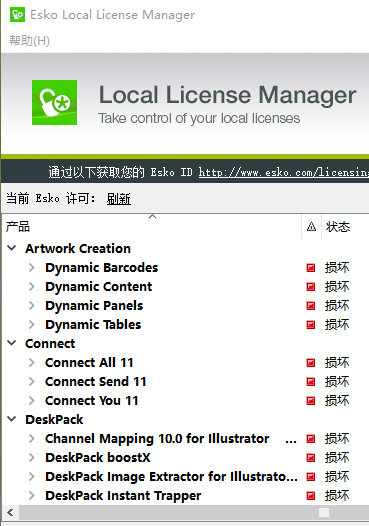Click red status icon for Connect All 11
This screenshot has height=526, width=369.
tap(311, 363)
